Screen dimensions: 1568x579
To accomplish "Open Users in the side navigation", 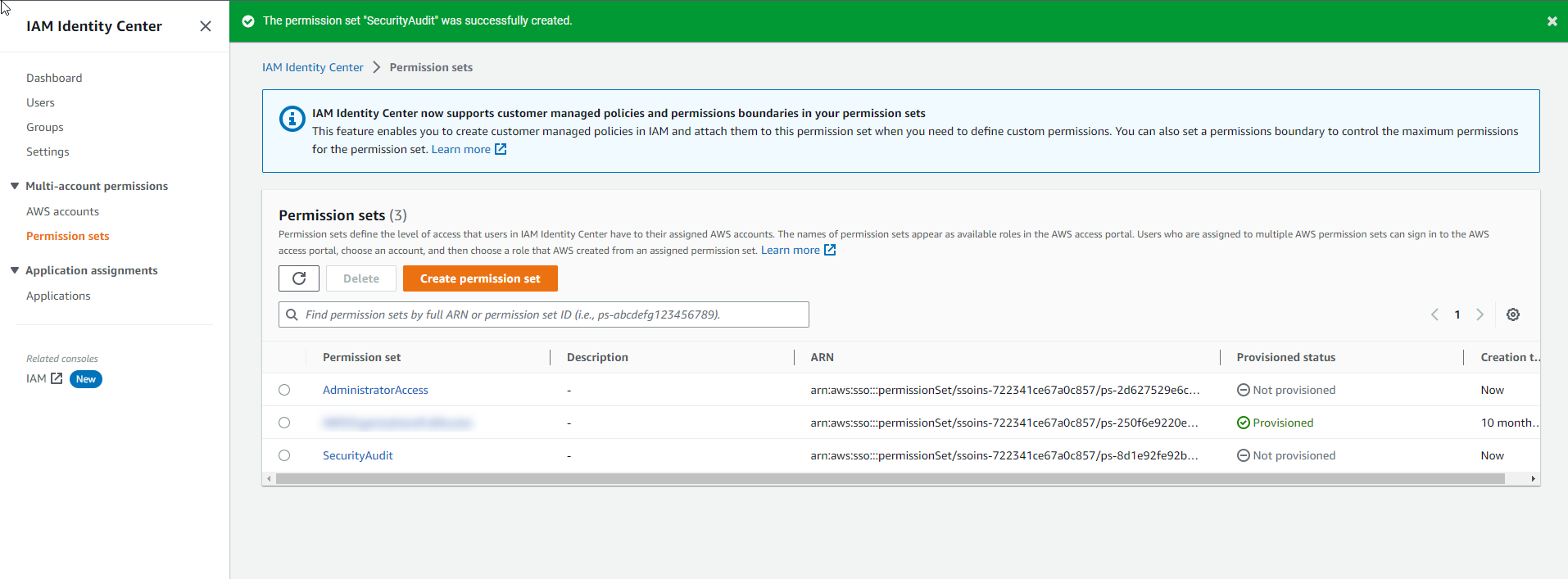I will point(40,102).
